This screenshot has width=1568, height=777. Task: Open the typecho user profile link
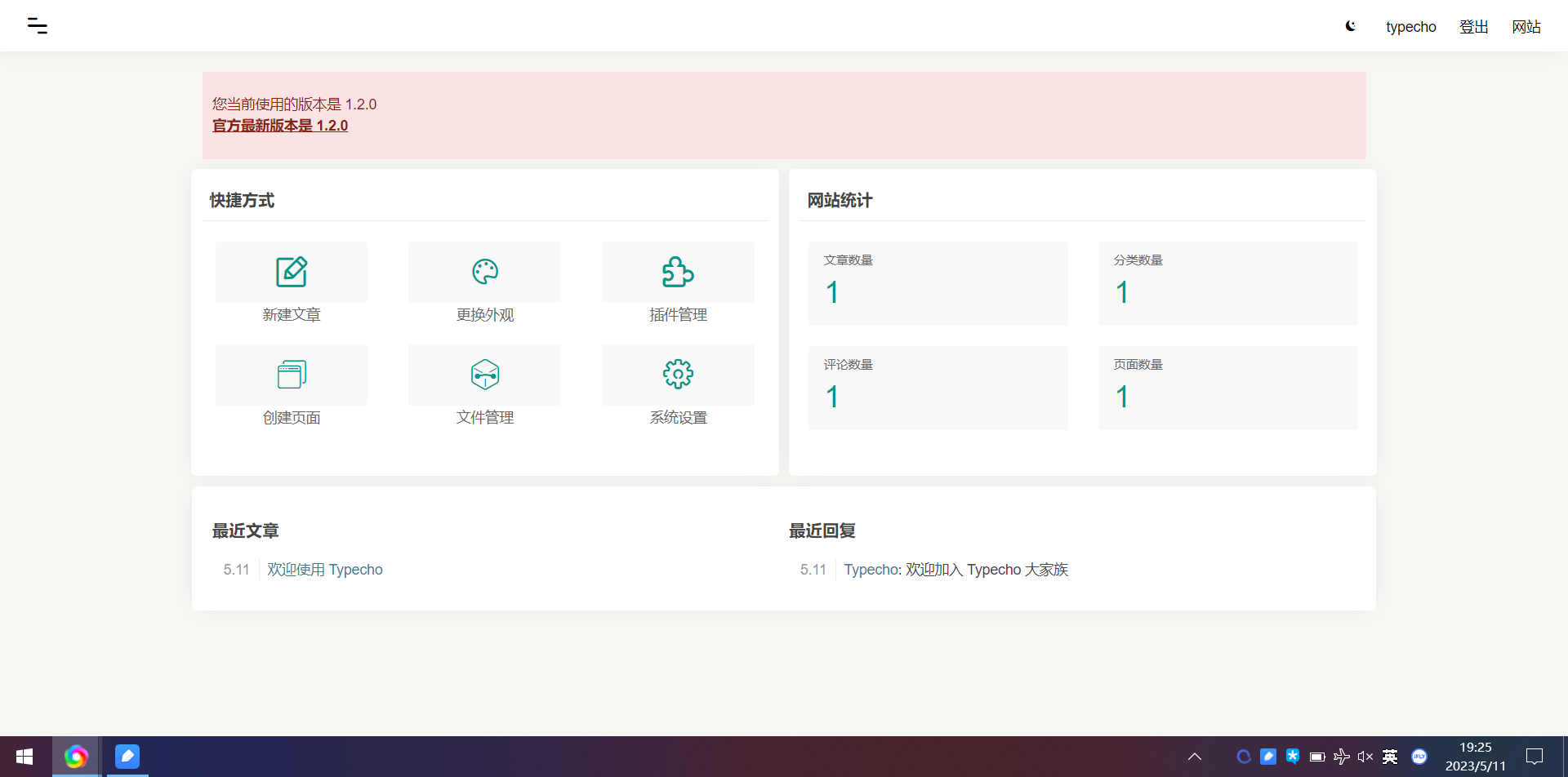coord(1410,27)
